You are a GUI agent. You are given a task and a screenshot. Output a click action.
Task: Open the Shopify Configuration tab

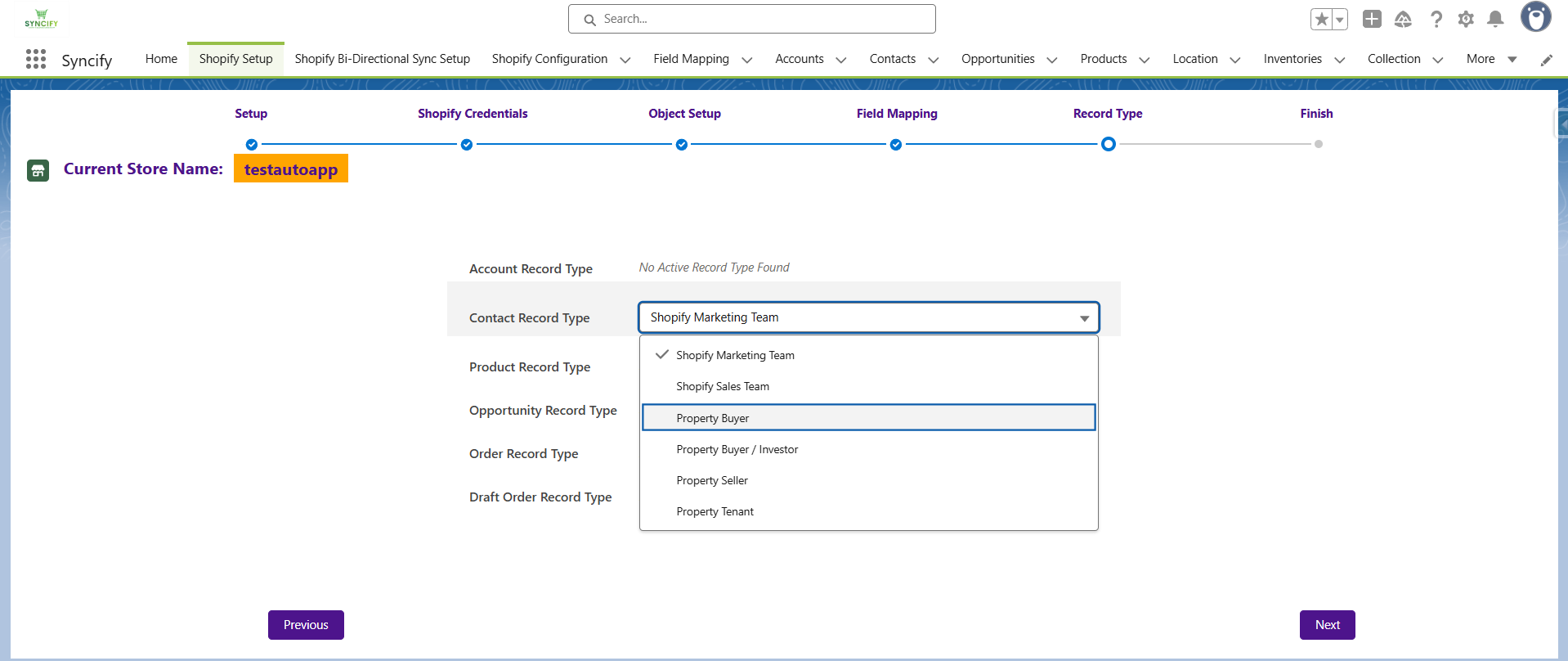coord(549,59)
